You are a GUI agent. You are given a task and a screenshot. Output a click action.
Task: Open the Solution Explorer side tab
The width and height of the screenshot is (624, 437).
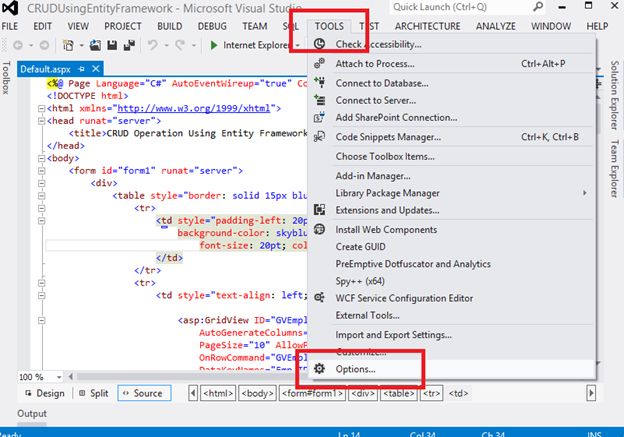614,95
